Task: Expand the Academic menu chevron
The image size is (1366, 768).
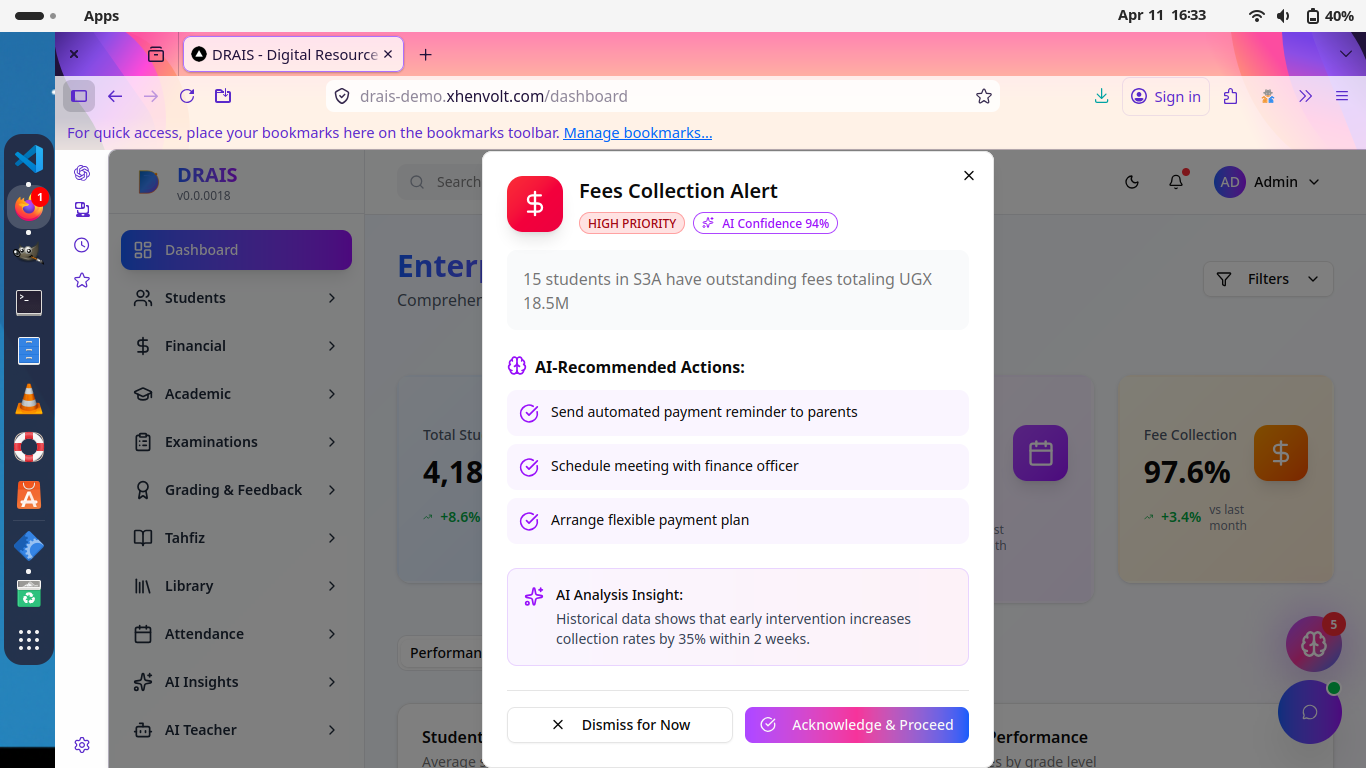Action: pos(332,394)
